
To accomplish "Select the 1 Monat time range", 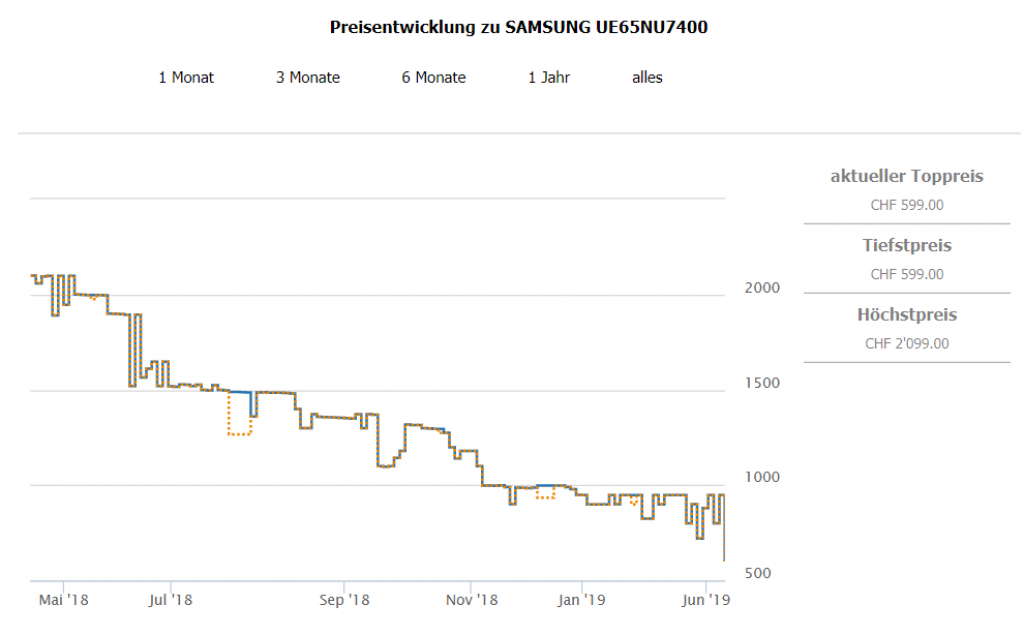I will click(186, 78).
